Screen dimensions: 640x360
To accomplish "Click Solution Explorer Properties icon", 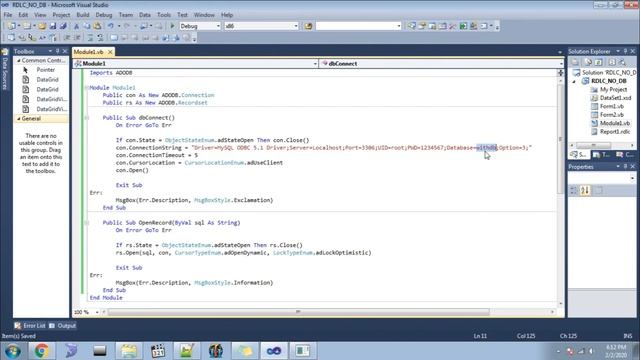I will click(x=575, y=62).
